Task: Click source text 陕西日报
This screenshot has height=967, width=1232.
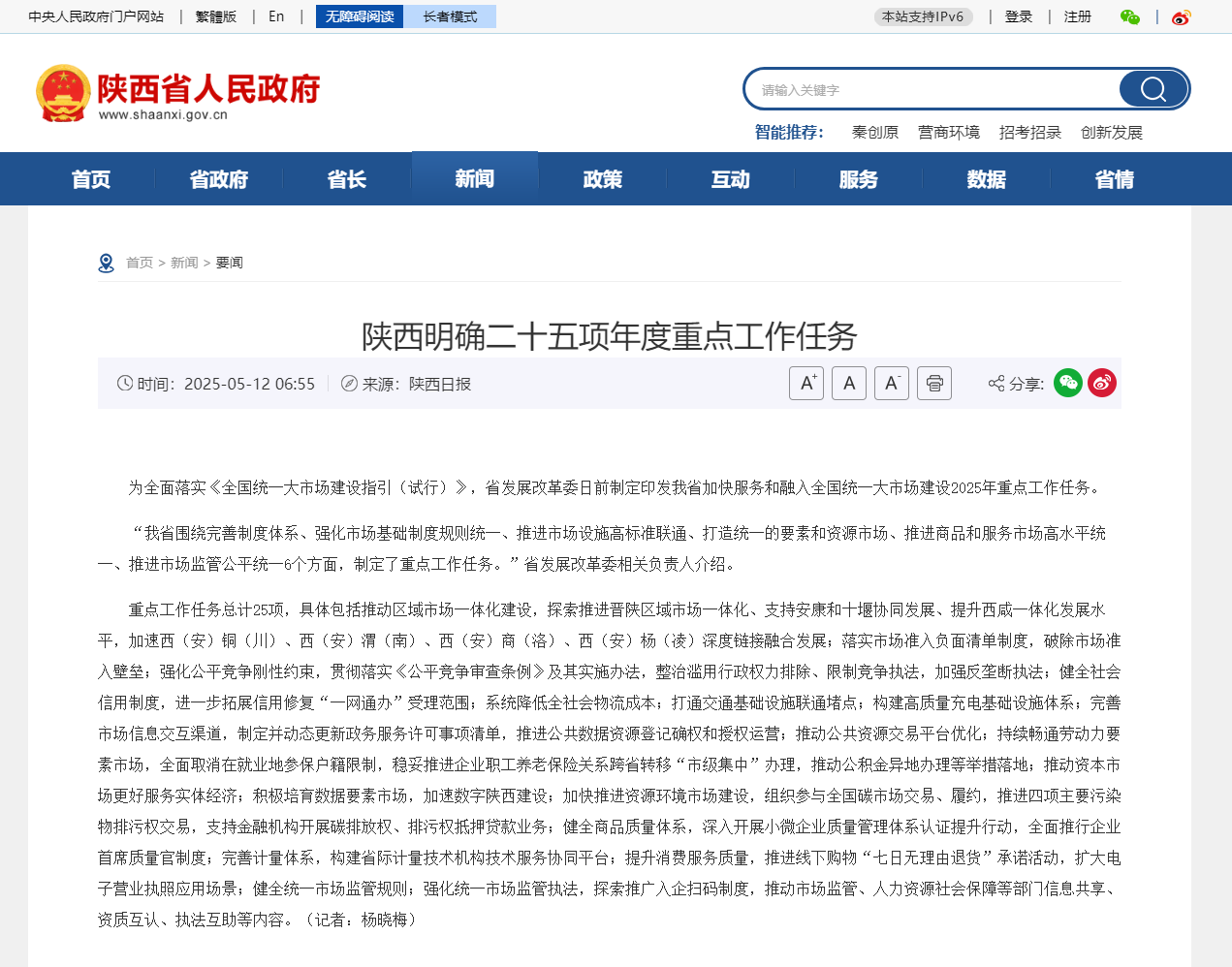Action: 440,384
